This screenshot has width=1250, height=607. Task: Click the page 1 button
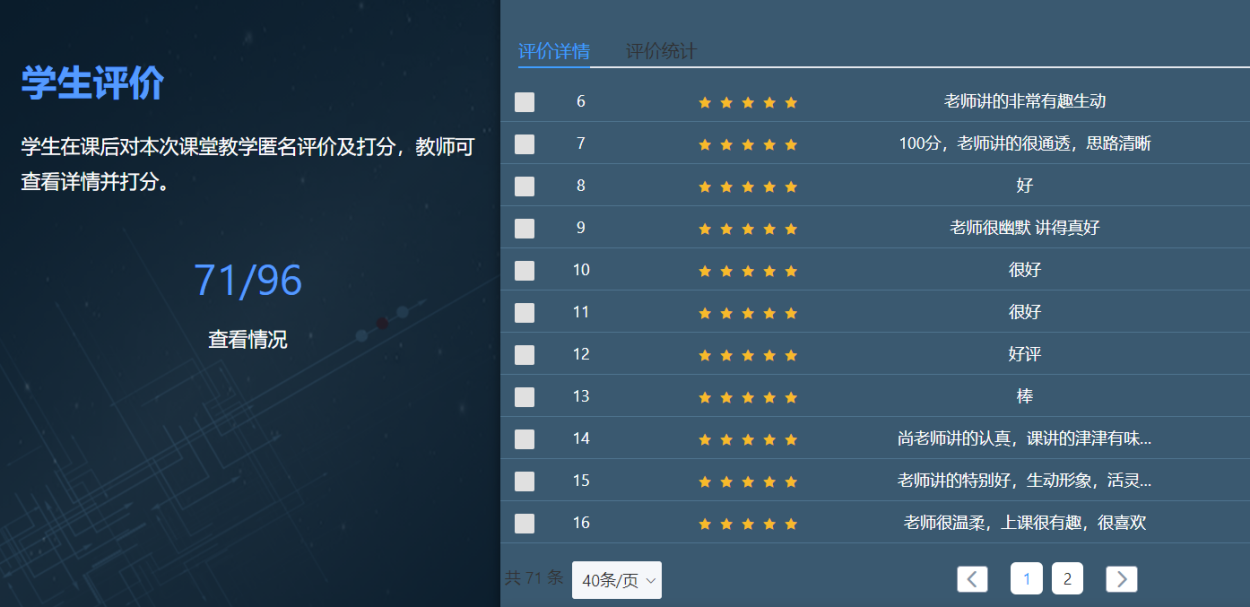coord(1026,578)
